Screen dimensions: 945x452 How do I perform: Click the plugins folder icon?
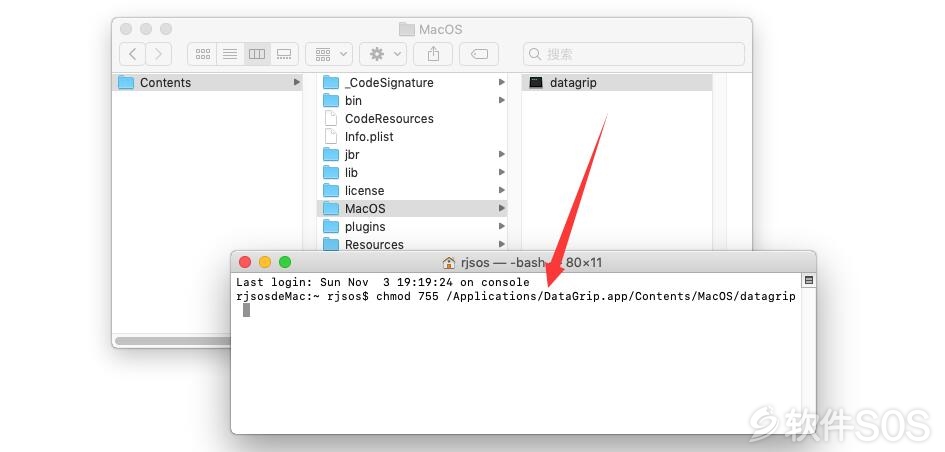[331, 227]
